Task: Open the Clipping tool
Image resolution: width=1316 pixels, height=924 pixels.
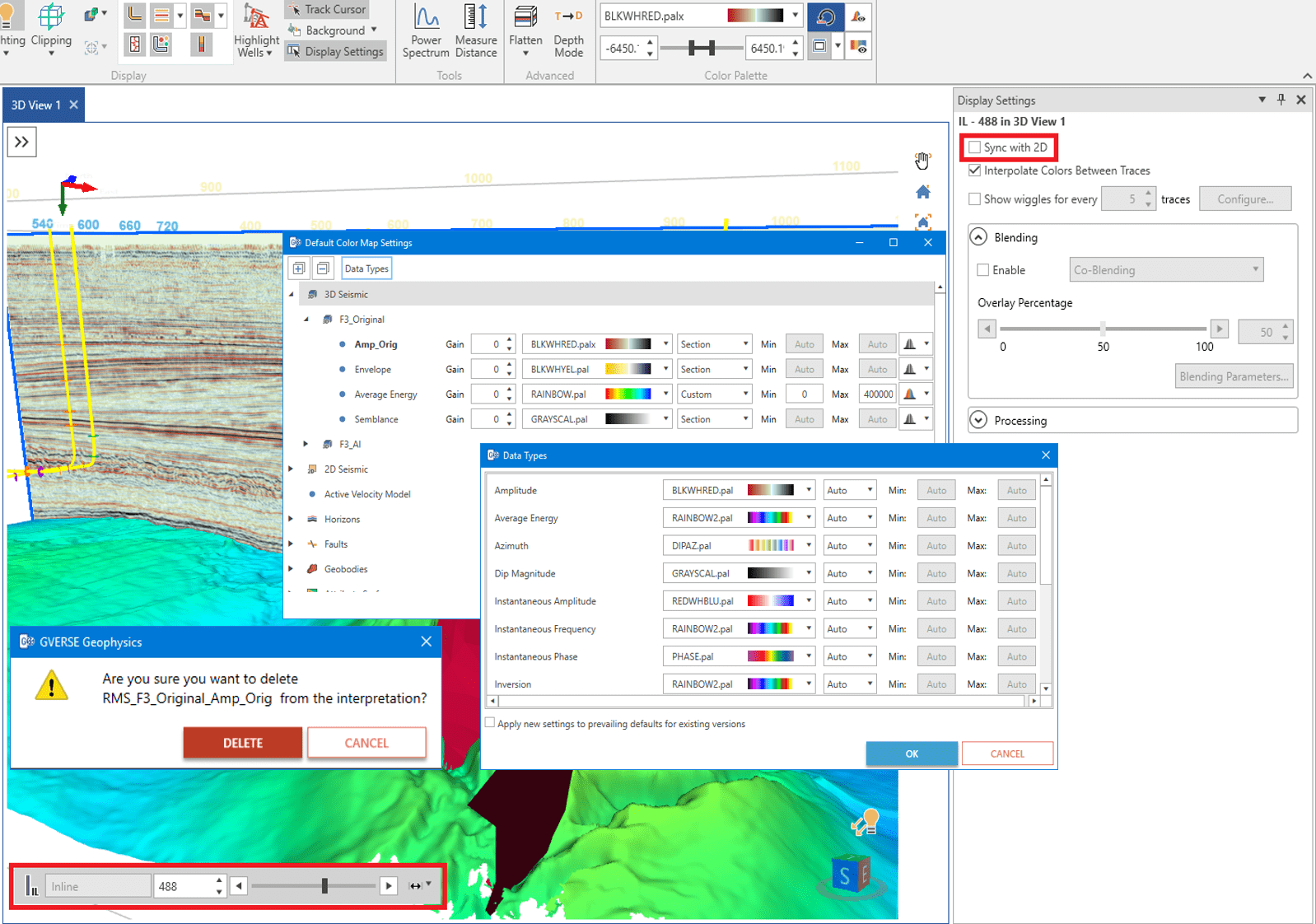Action: (51, 28)
